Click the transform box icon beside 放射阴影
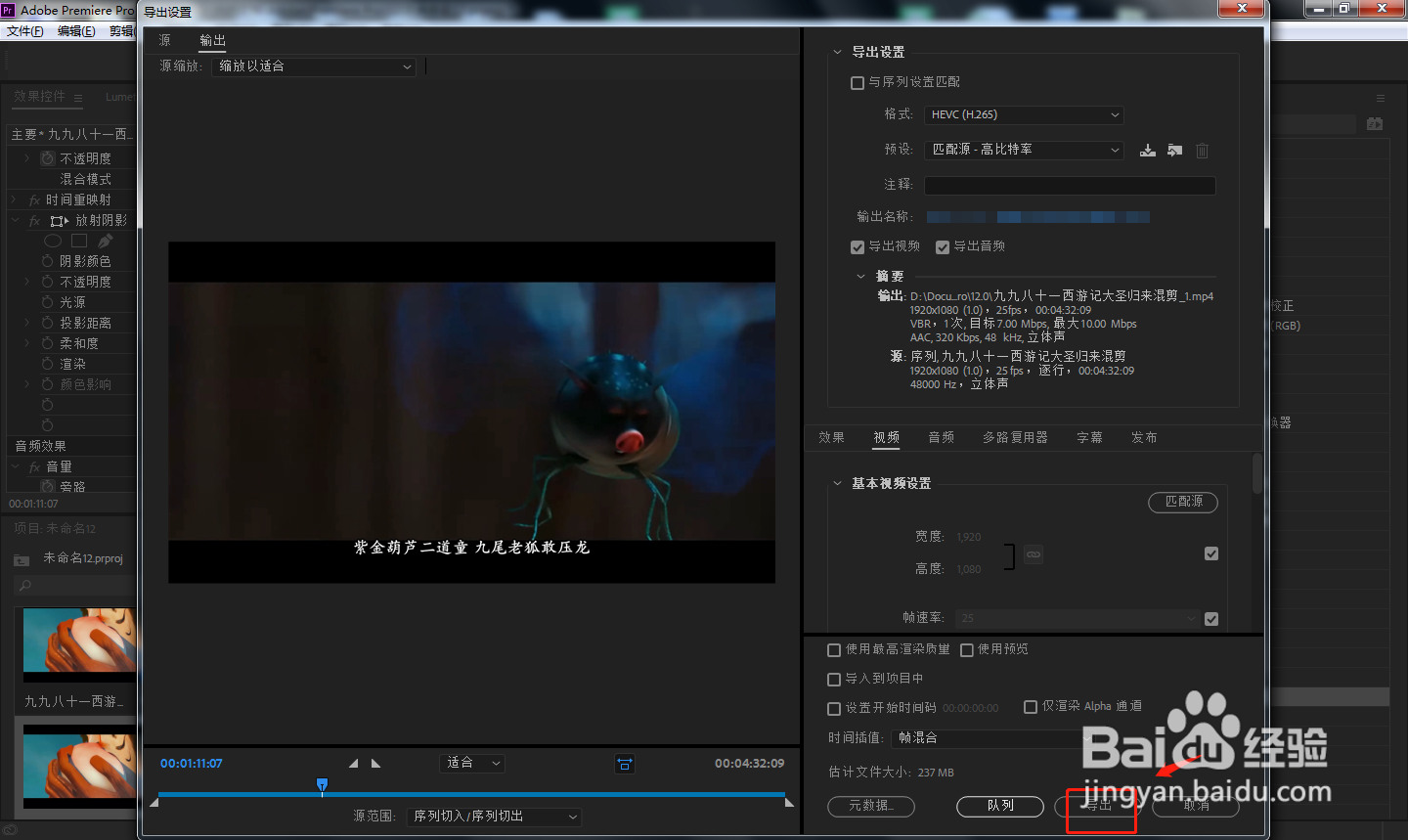Screen dimensions: 1408x840 pyautogui.click(x=60, y=221)
